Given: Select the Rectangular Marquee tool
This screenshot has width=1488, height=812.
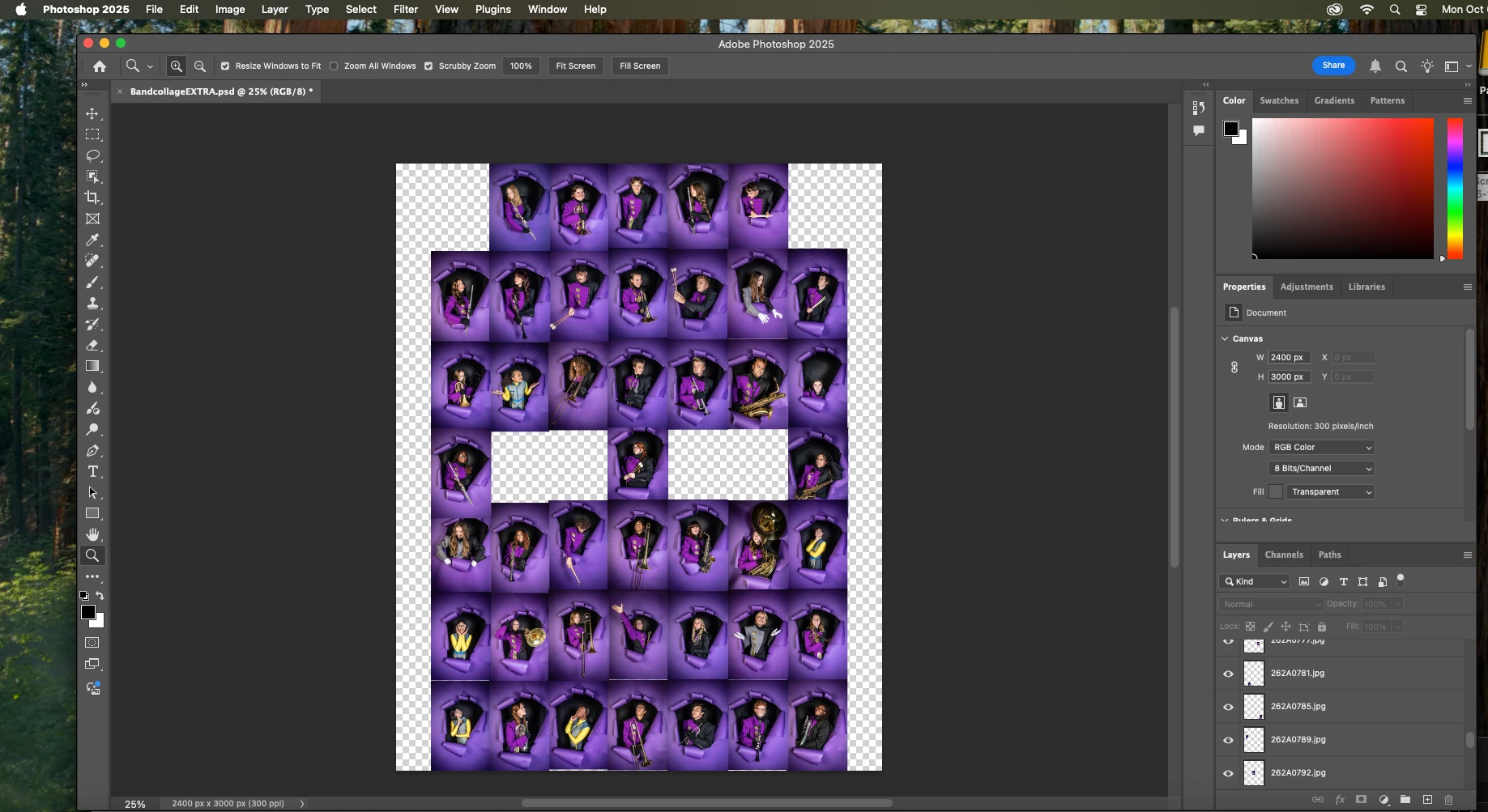Looking at the screenshot, I should pos(92,134).
